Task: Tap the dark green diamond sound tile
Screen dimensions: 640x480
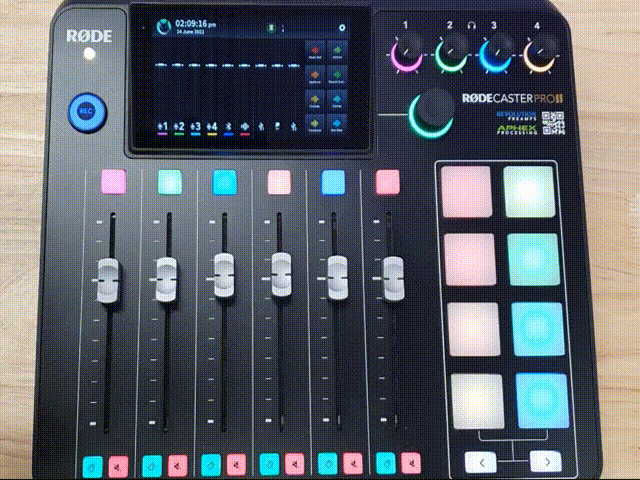Action: [x=337, y=75]
